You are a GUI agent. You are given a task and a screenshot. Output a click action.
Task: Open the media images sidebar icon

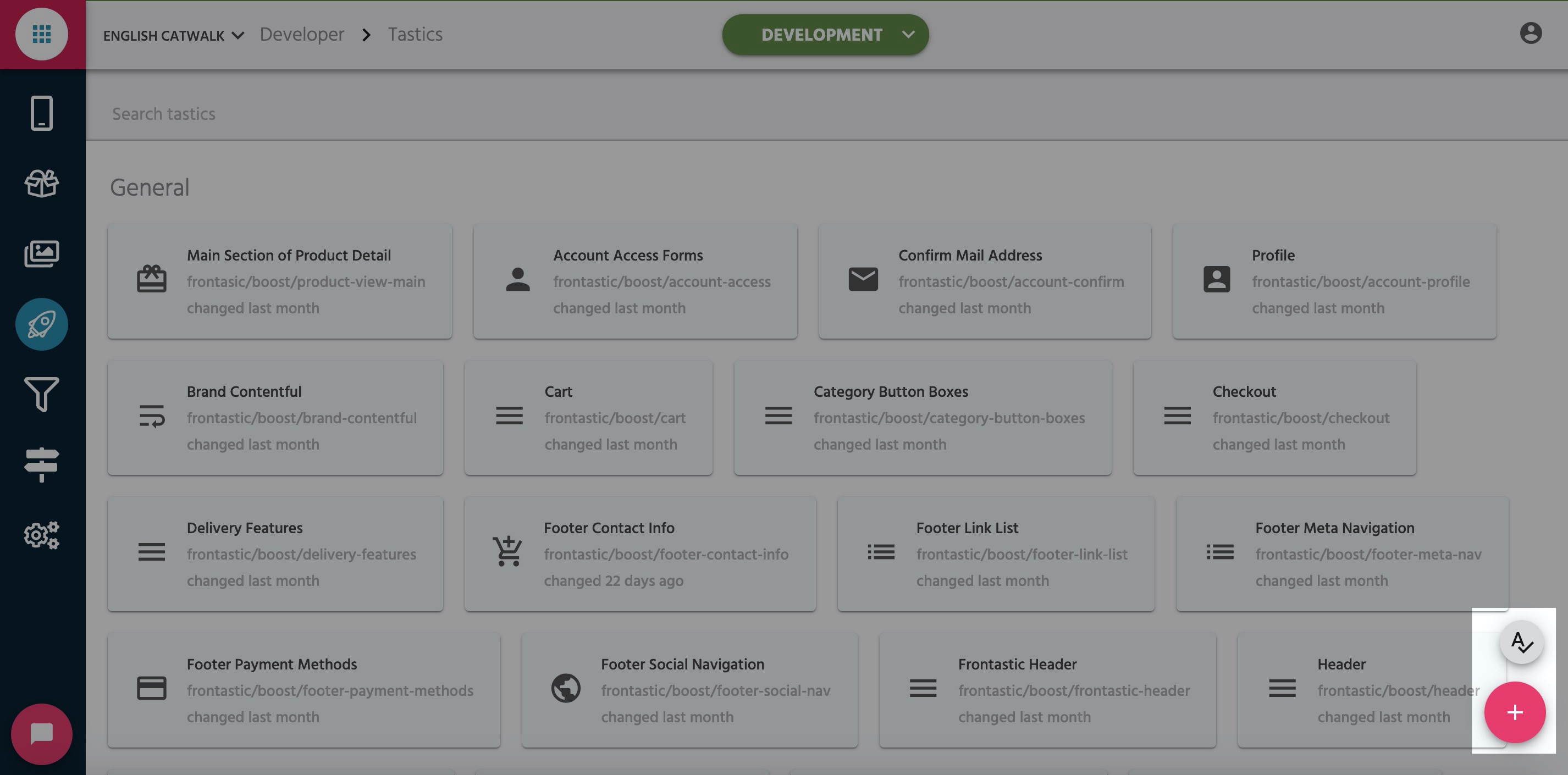click(x=41, y=253)
